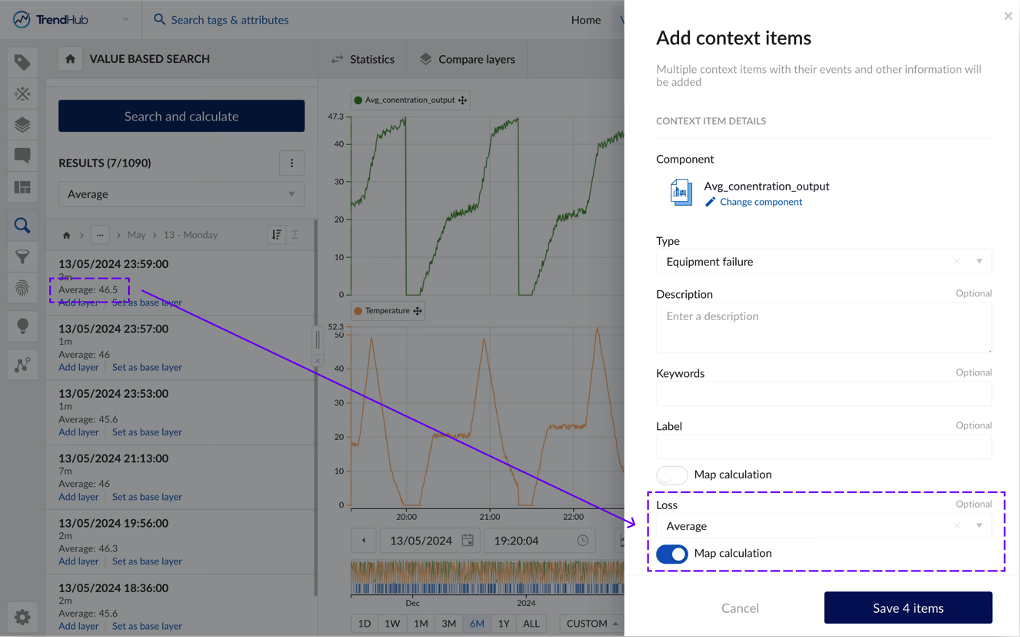Click the Save 4 items button
The image size is (1020, 637).
click(x=907, y=608)
